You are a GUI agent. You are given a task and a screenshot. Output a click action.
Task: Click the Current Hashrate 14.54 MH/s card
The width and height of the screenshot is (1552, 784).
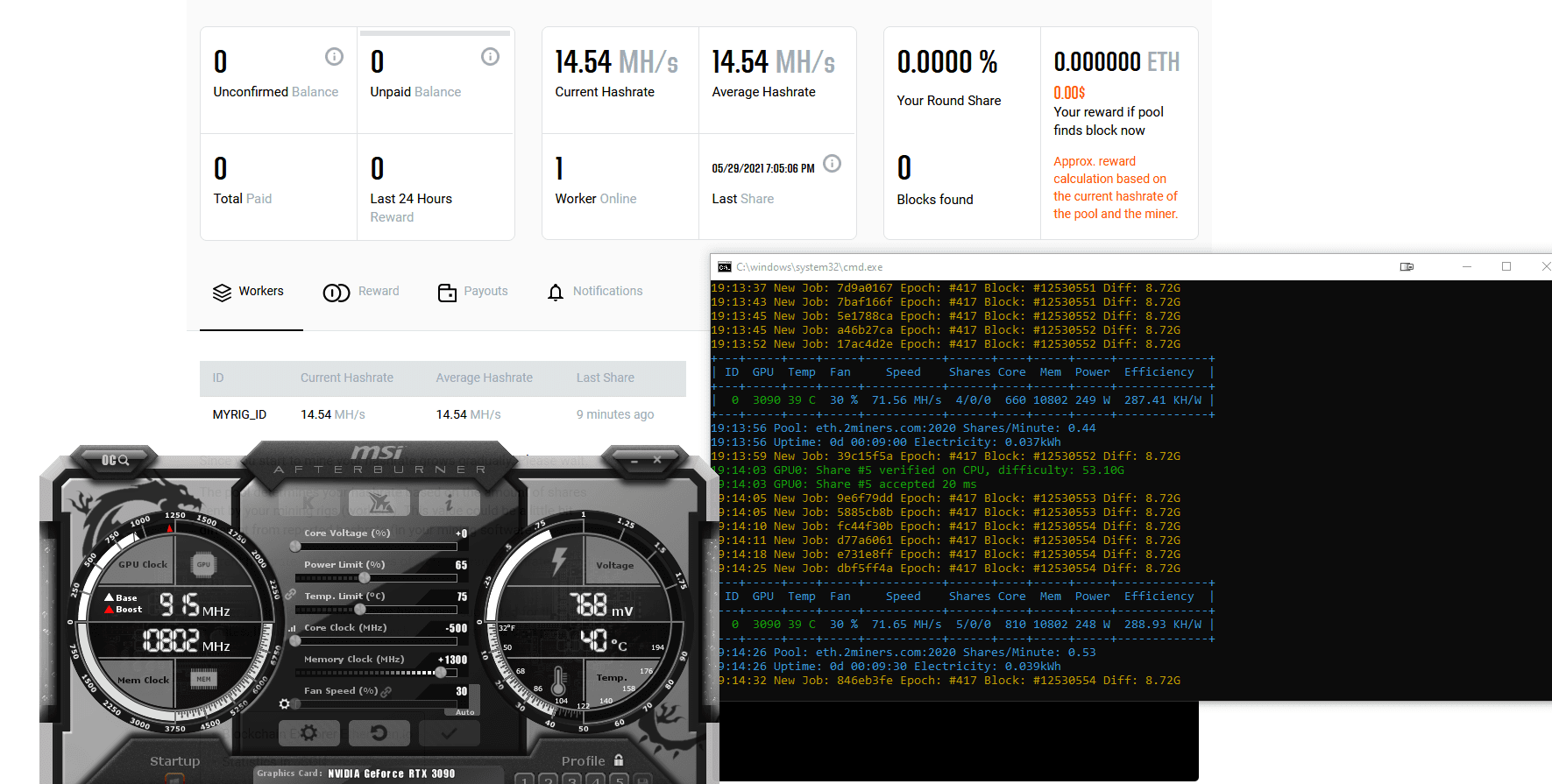pos(620,81)
